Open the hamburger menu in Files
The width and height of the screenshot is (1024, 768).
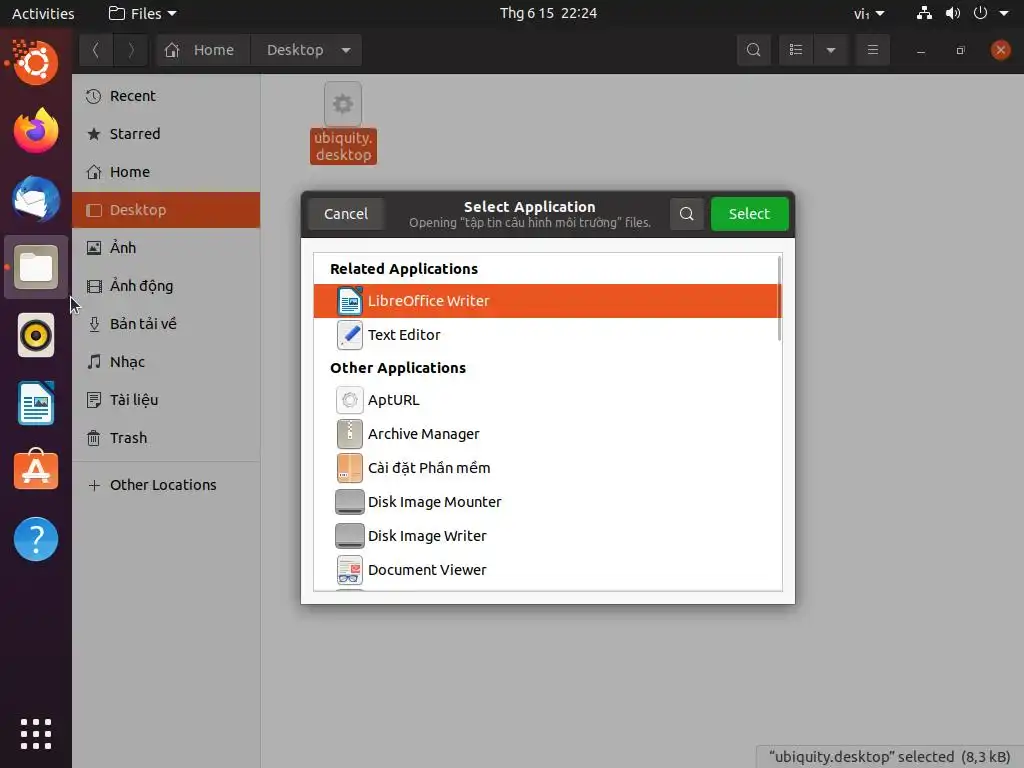coord(872,50)
